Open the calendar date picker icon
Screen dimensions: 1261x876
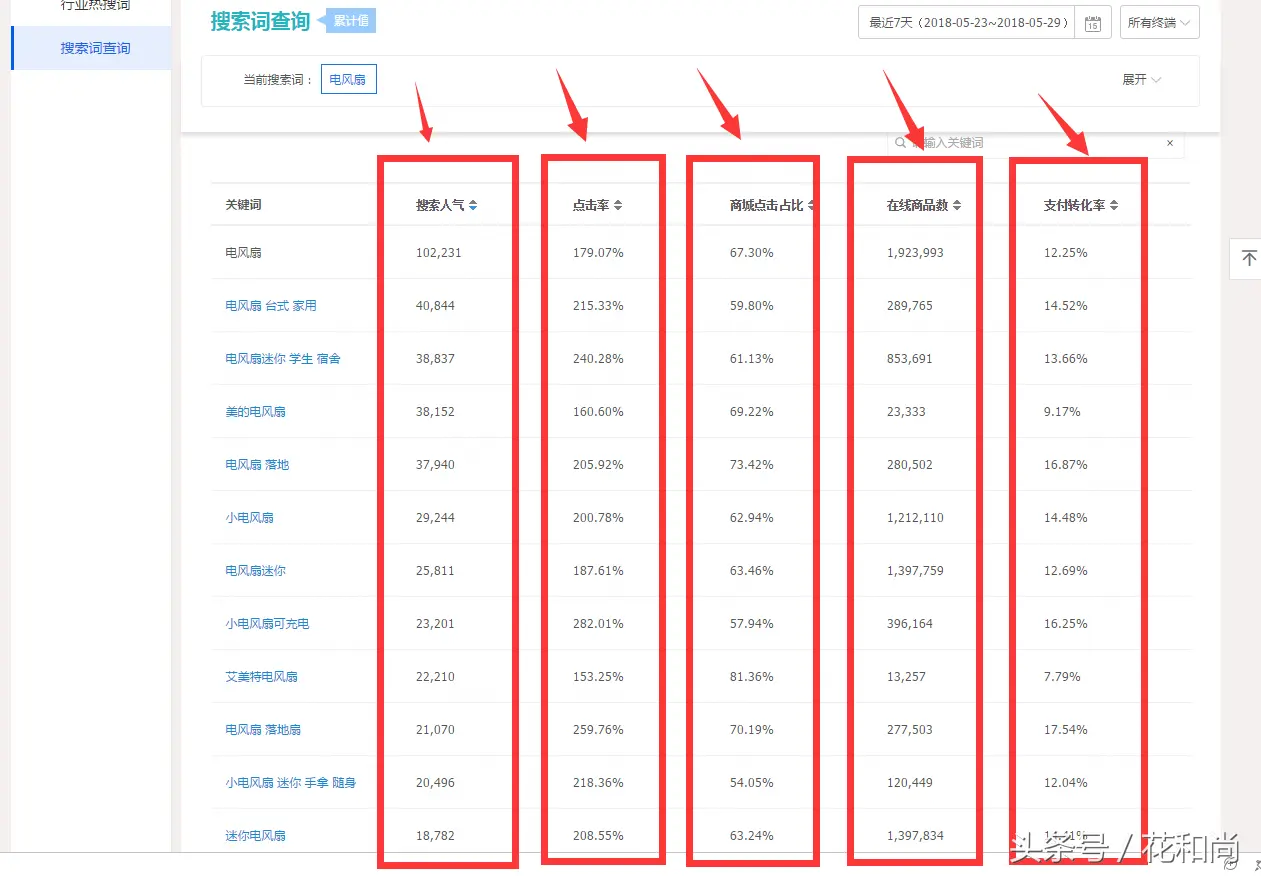(x=1093, y=23)
